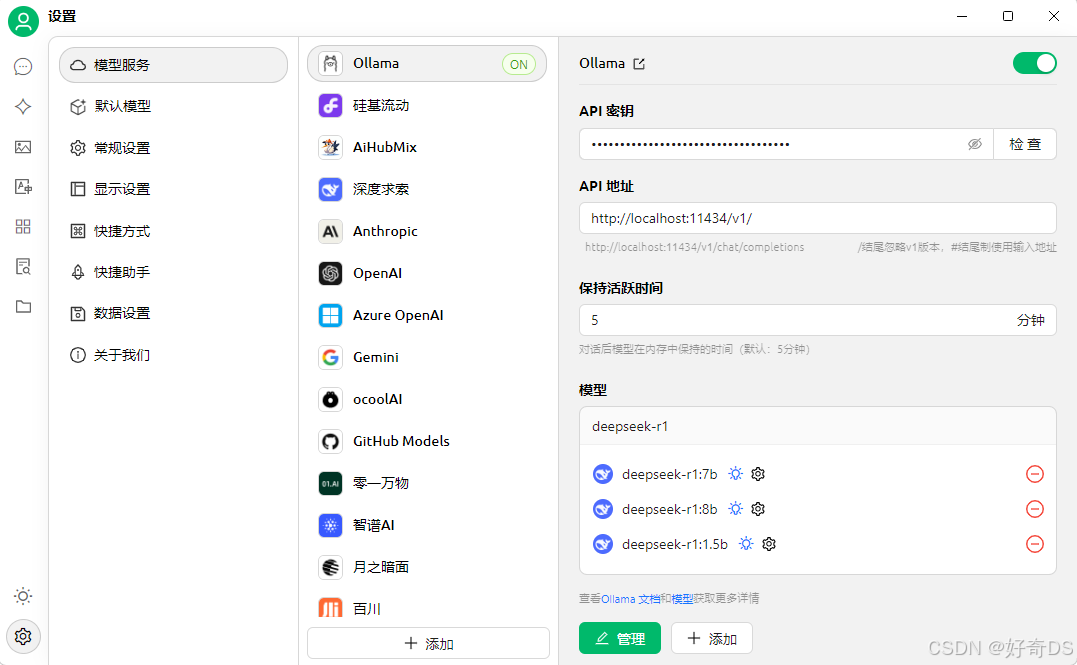Open the files folder sidebar icon
The image size is (1077, 665).
point(23,306)
